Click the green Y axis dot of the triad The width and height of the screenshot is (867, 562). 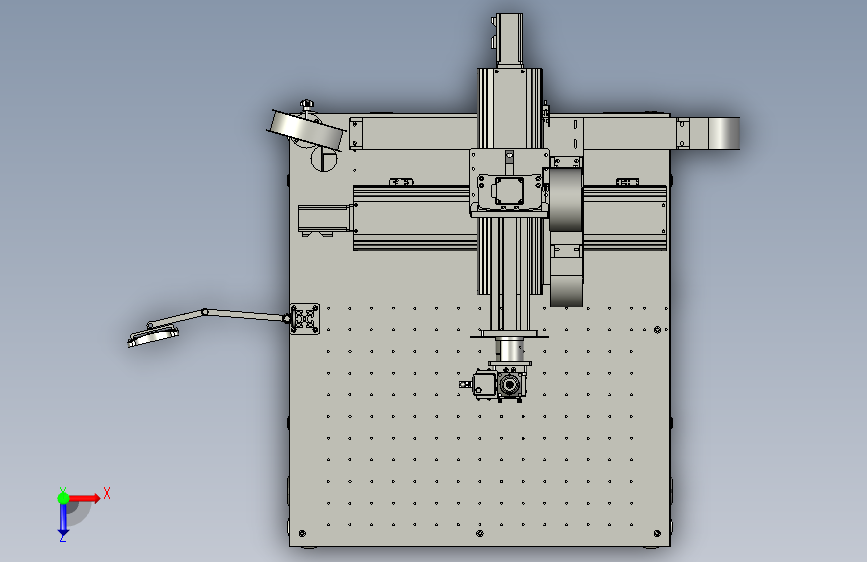[63, 498]
